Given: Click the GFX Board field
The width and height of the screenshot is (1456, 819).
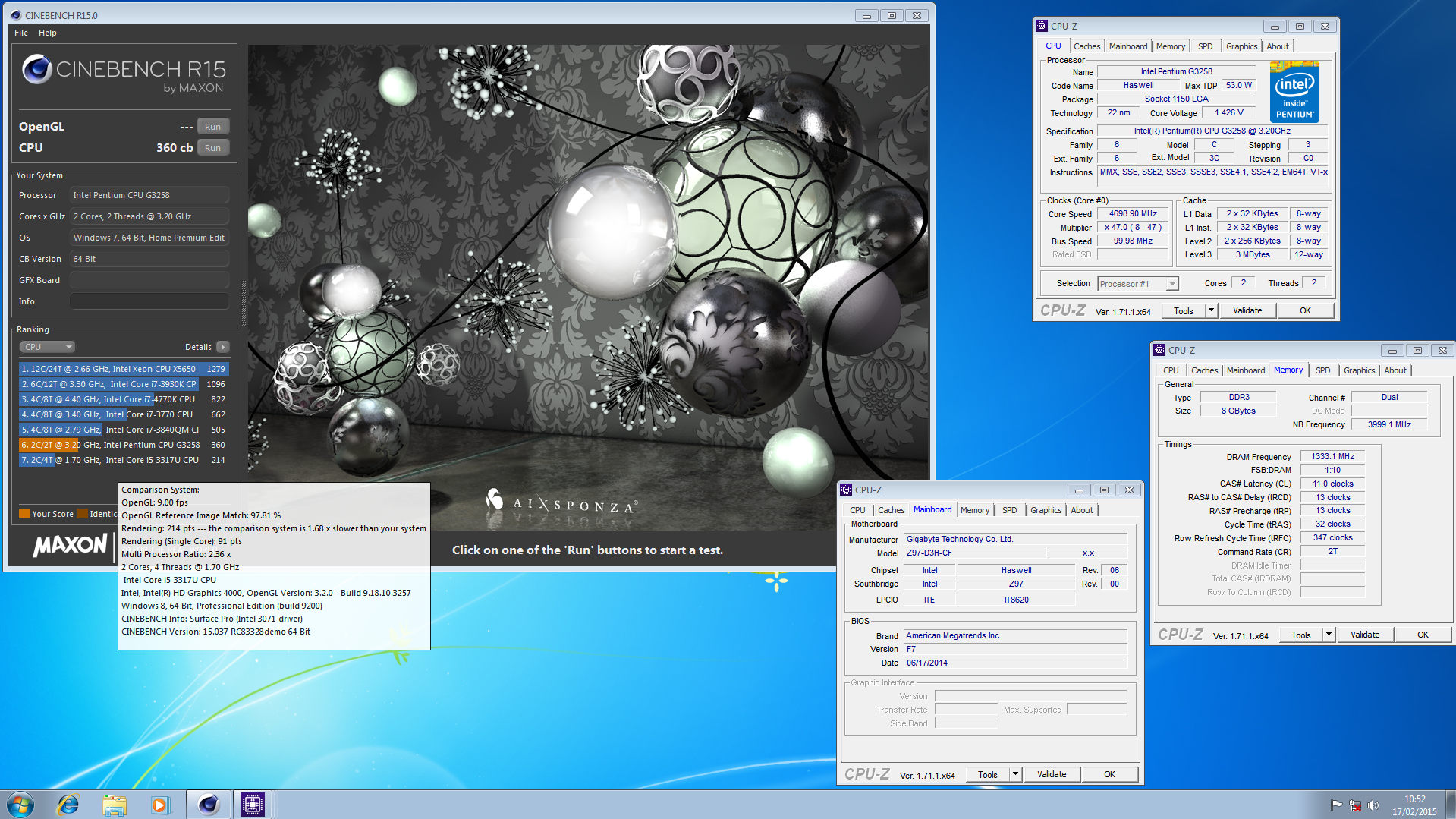Looking at the screenshot, I should 149,280.
